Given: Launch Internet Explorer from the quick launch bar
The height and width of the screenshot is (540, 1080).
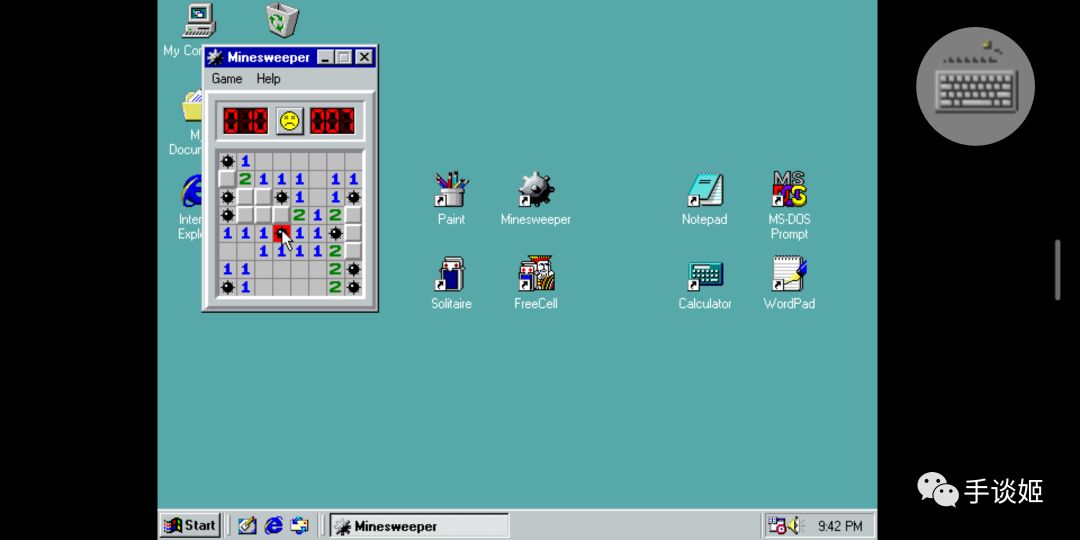Looking at the screenshot, I should (273, 526).
